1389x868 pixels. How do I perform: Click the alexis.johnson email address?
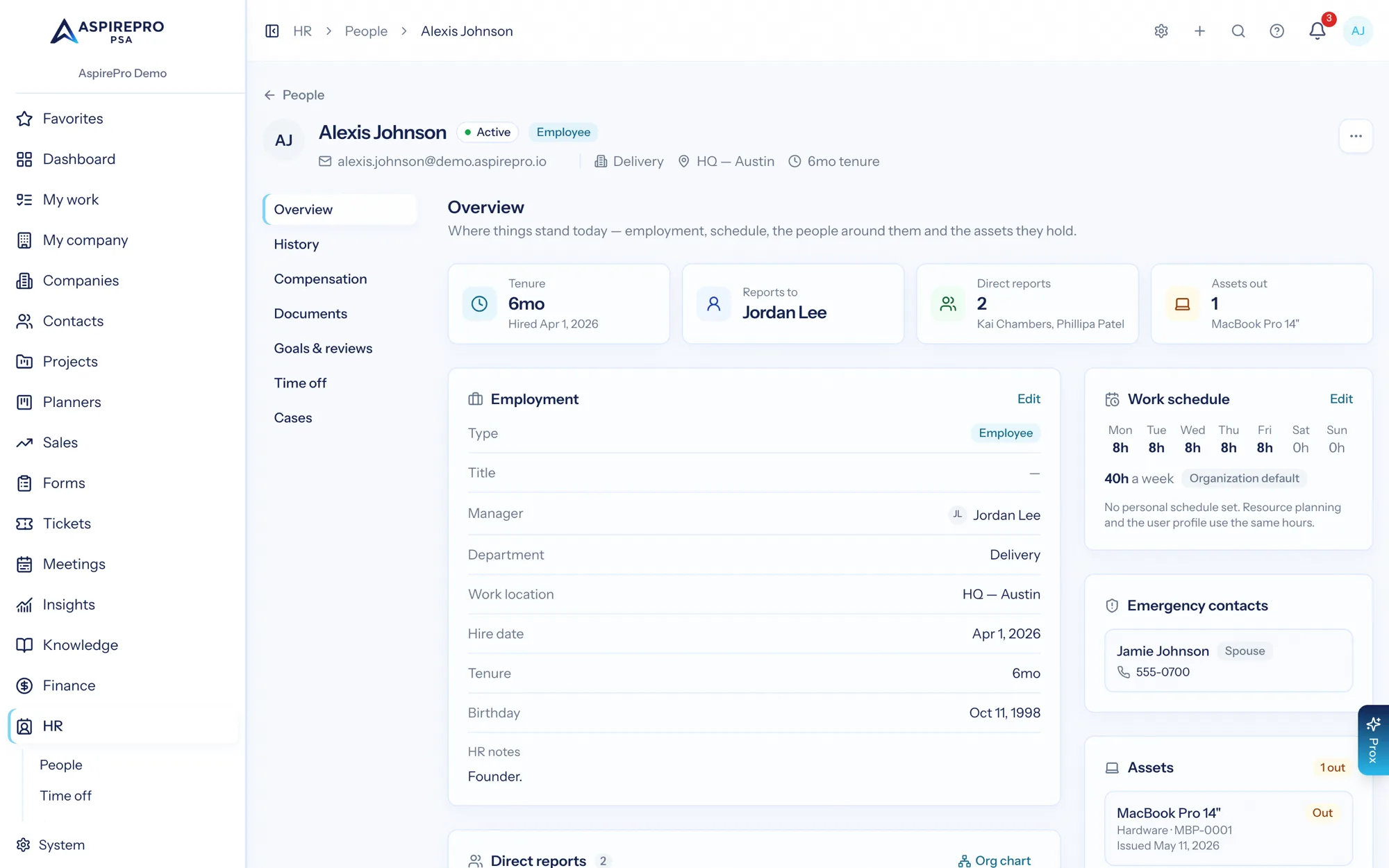pyautogui.click(x=442, y=161)
